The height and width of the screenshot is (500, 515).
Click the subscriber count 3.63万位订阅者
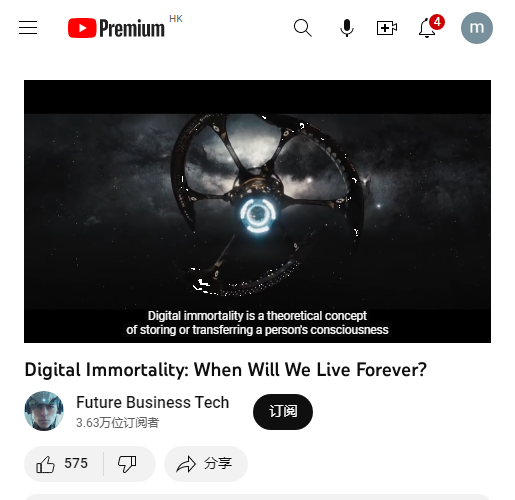[x=118, y=423]
